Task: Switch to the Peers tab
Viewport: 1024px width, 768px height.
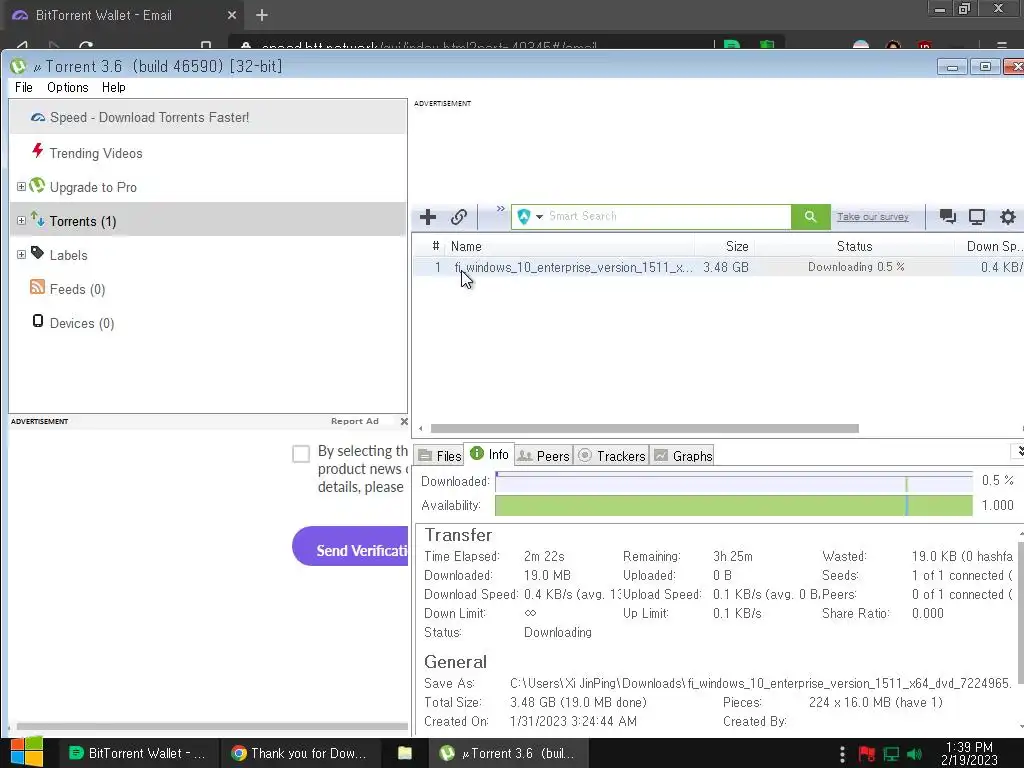Action: pos(543,456)
